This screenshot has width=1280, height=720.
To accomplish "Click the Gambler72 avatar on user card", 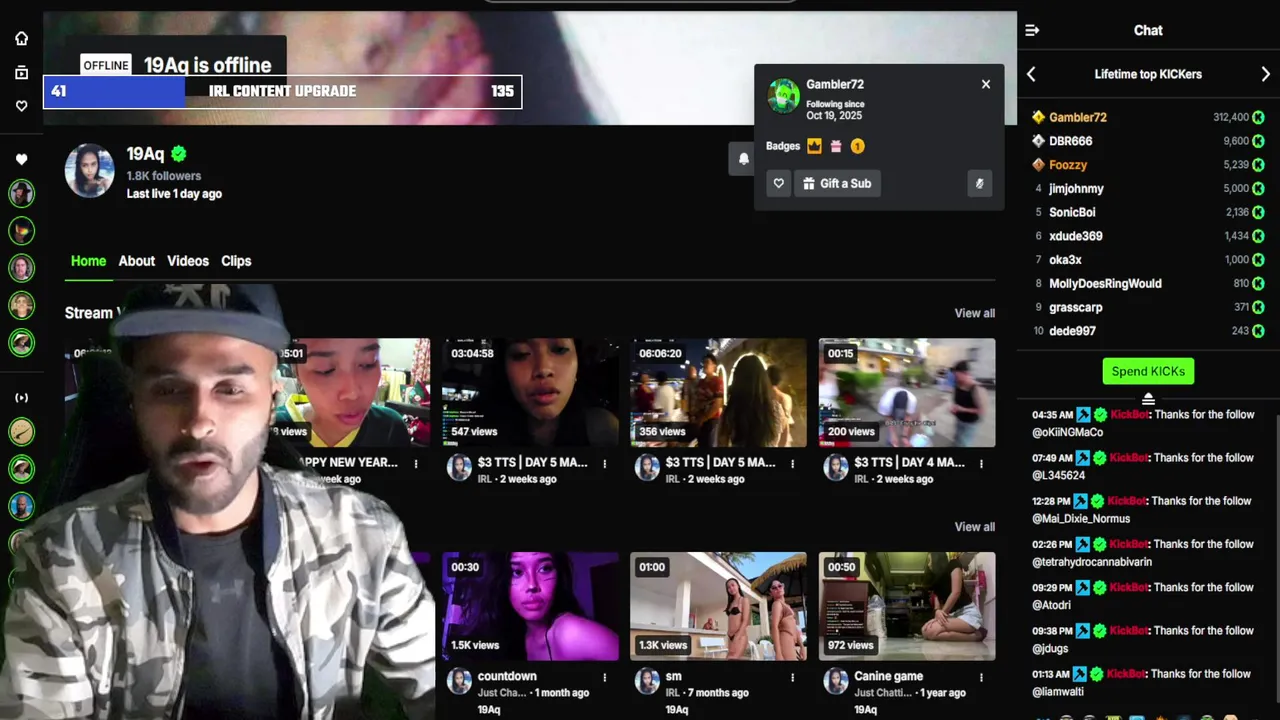I will (x=783, y=97).
